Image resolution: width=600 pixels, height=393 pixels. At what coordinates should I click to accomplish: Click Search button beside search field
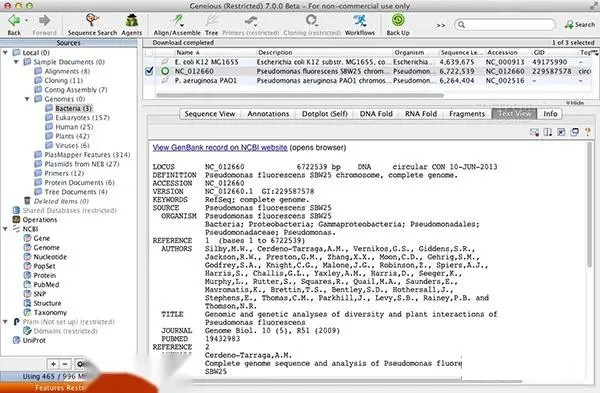point(580,24)
